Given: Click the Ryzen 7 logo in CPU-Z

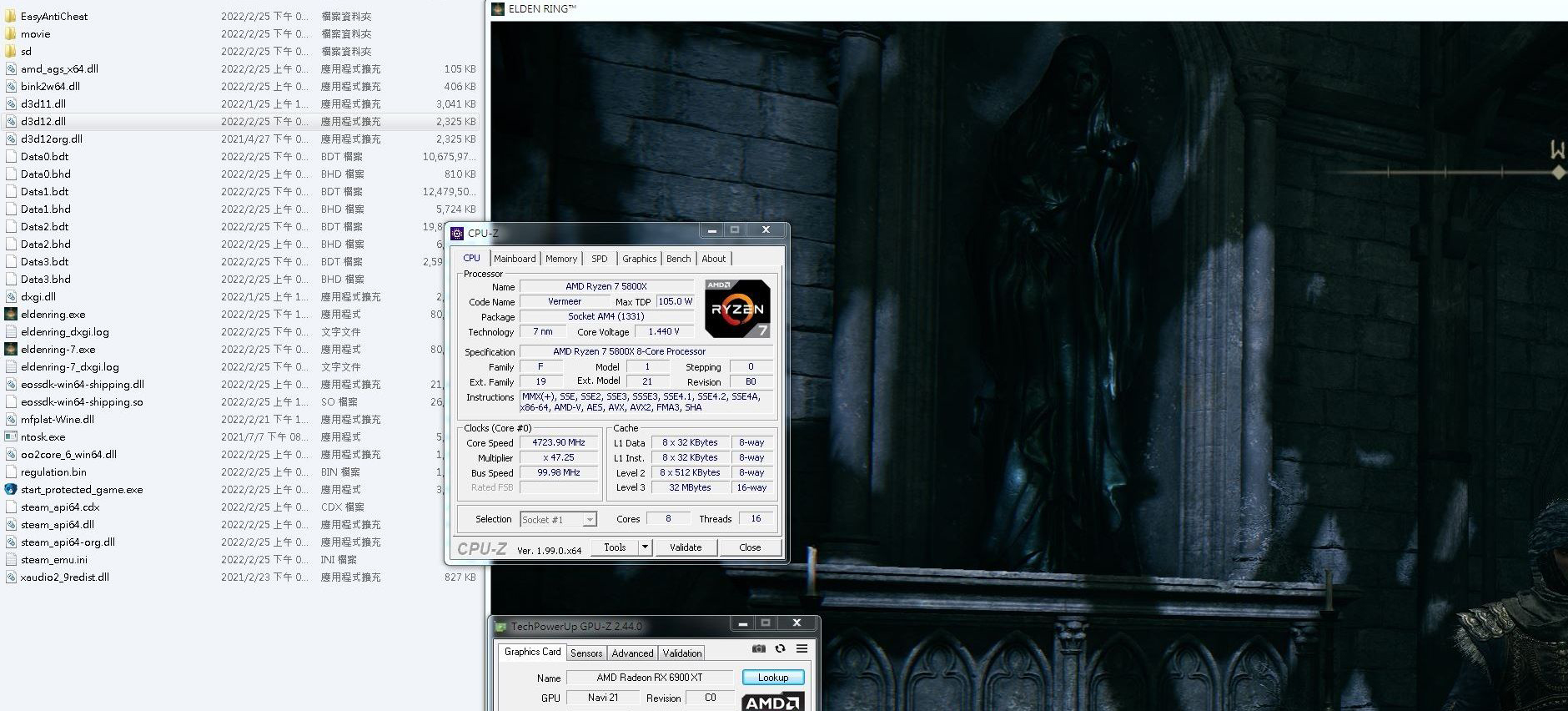Looking at the screenshot, I should pyautogui.click(x=737, y=308).
